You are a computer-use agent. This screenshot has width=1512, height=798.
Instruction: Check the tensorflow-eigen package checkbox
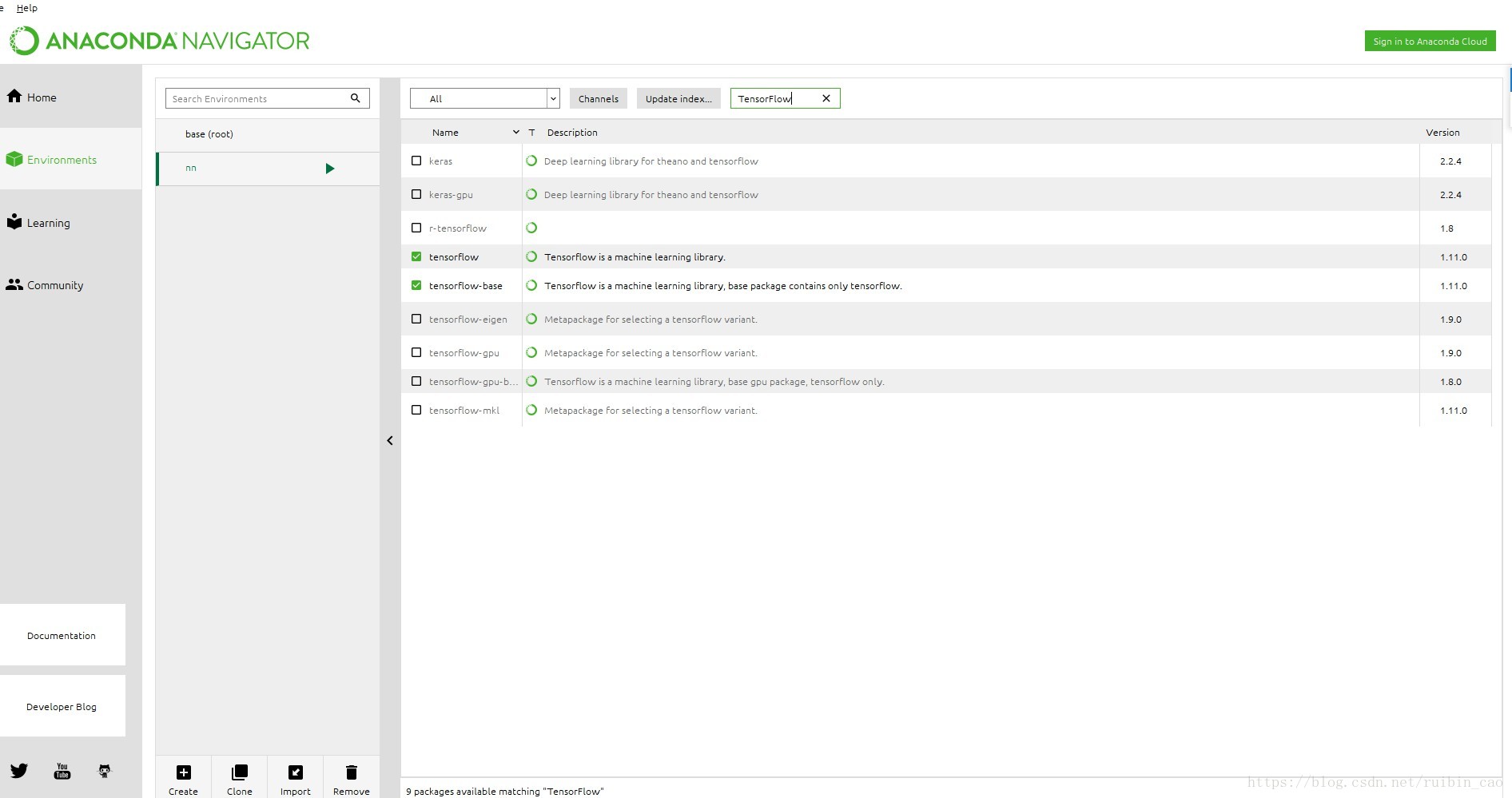click(x=416, y=319)
